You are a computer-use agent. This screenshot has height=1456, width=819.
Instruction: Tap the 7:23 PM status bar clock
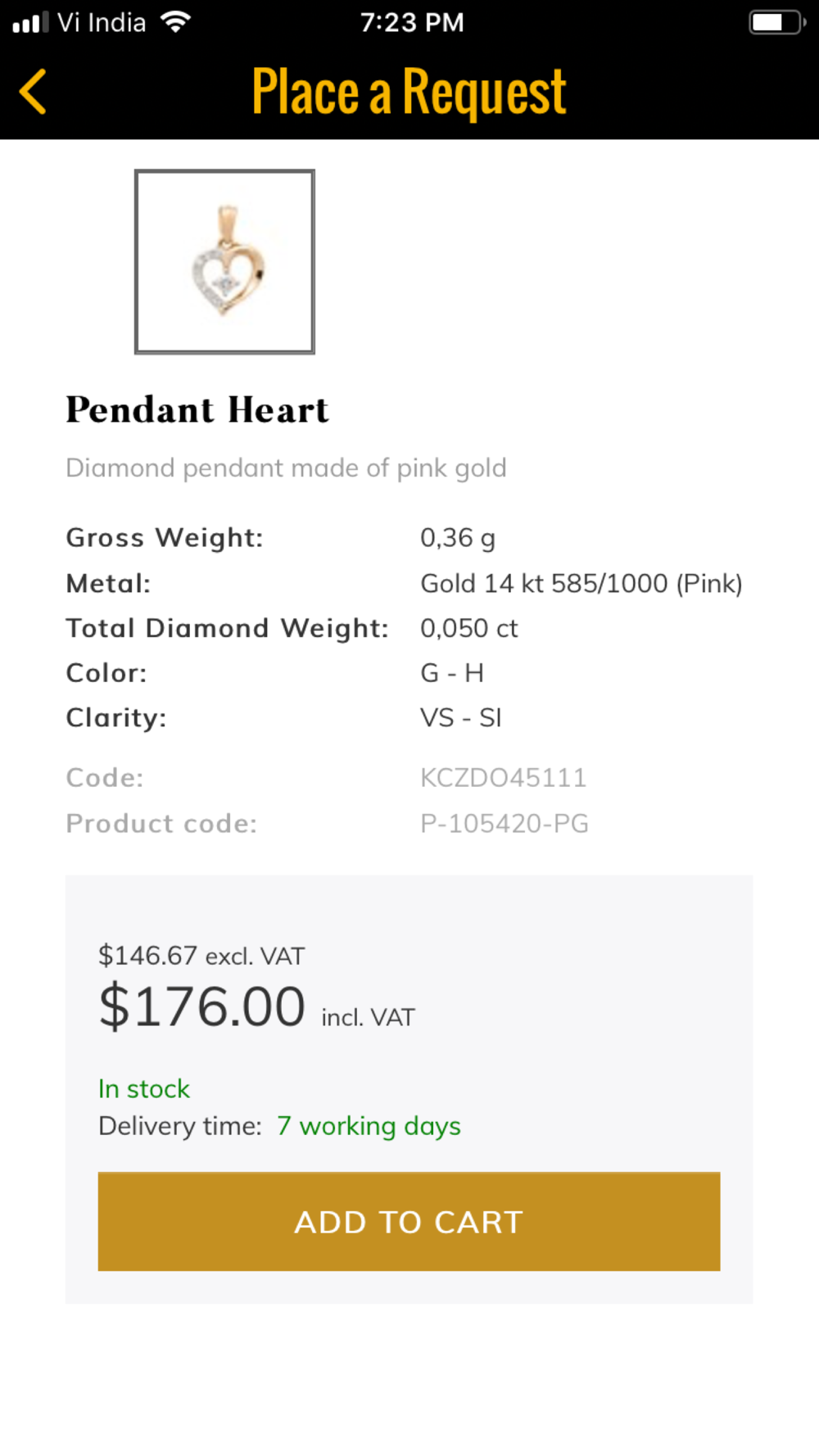(x=412, y=22)
